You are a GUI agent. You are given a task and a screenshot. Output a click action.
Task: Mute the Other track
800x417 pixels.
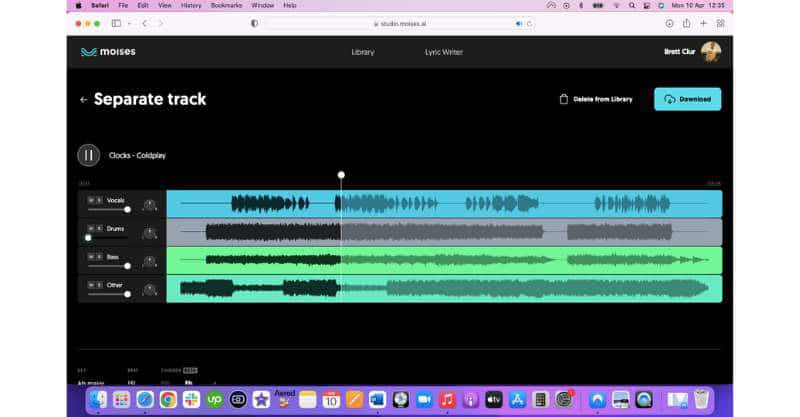click(x=91, y=285)
